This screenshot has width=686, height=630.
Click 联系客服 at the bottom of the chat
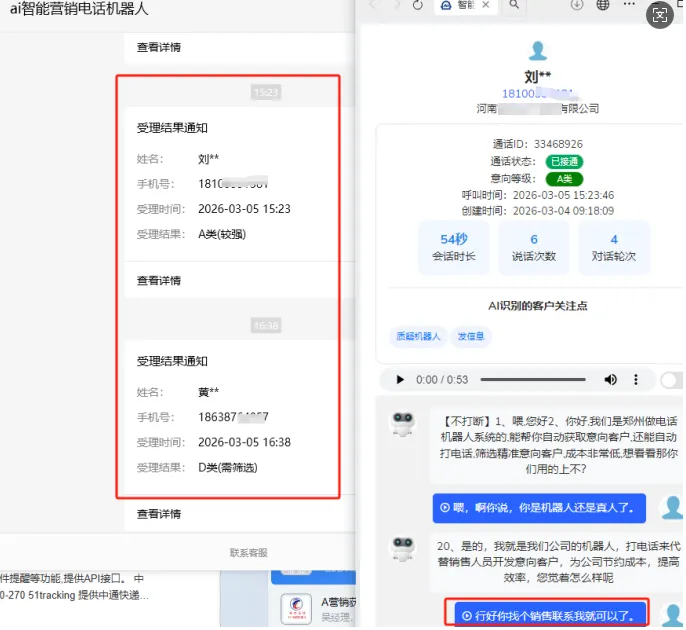[x=248, y=553]
